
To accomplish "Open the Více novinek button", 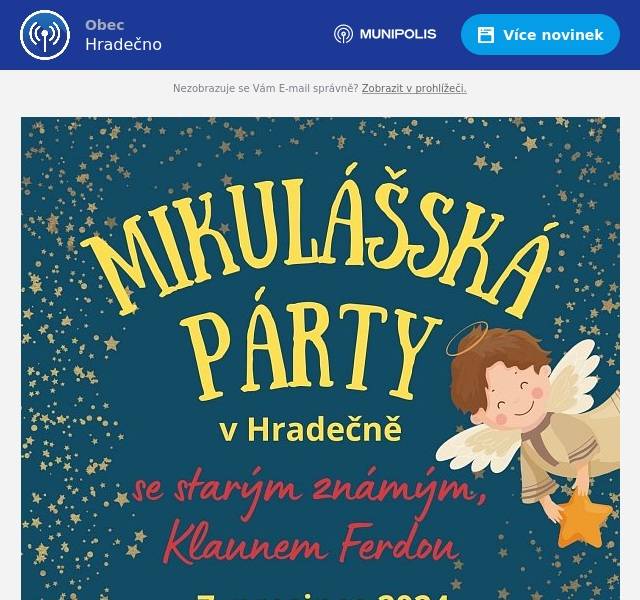I will (x=540, y=35).
